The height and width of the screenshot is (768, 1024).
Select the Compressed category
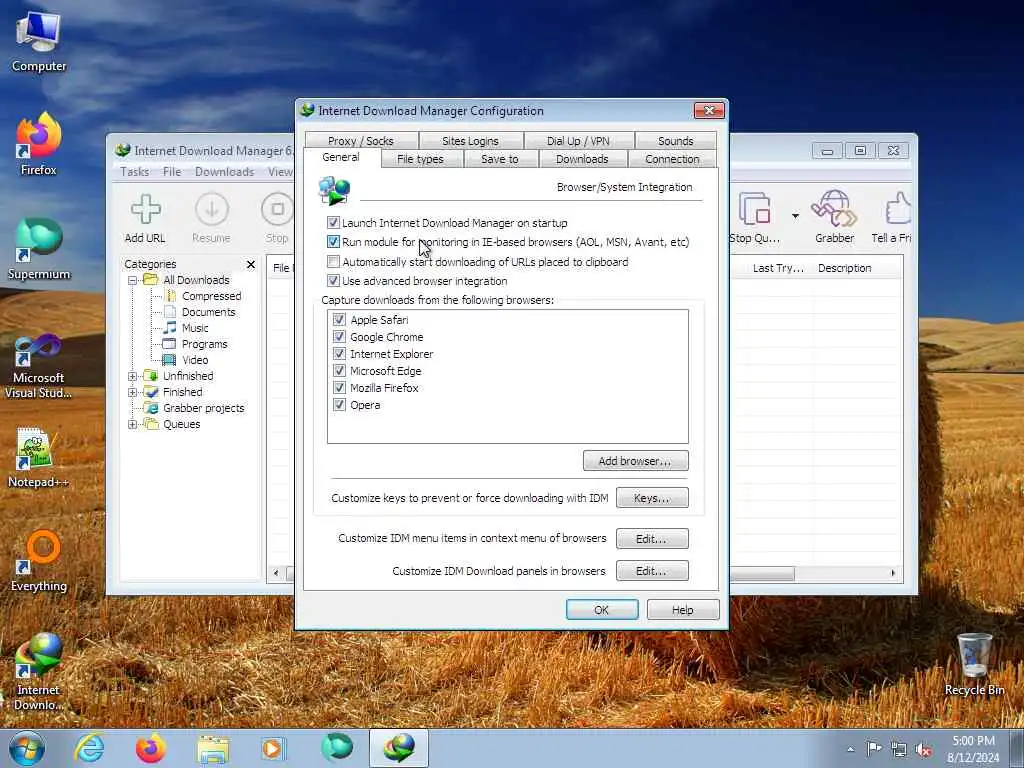(211, 296)
